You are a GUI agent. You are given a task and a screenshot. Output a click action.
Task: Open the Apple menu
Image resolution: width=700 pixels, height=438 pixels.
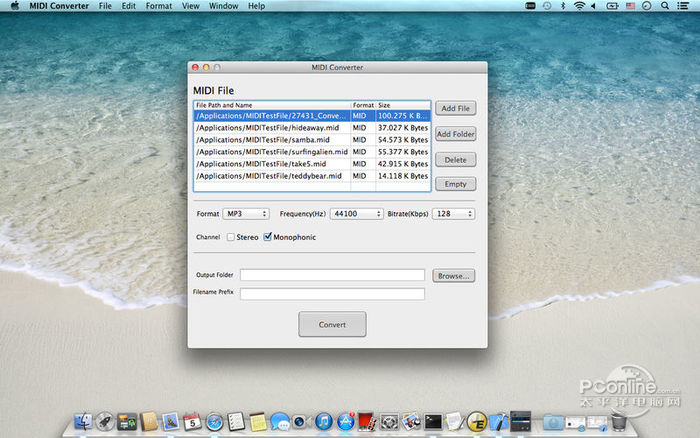pos(14,6)
